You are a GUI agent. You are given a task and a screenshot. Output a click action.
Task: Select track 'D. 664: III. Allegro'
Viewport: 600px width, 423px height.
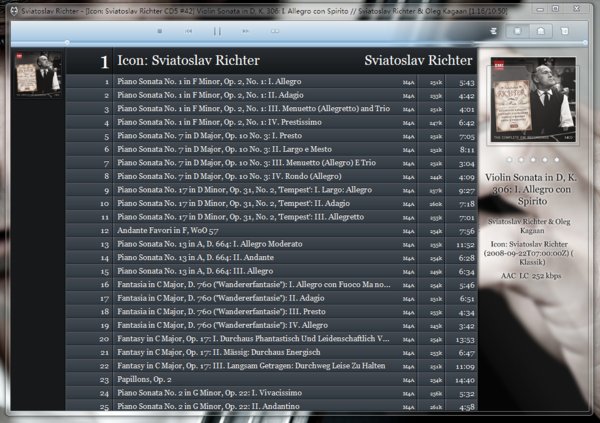(271, 271)
